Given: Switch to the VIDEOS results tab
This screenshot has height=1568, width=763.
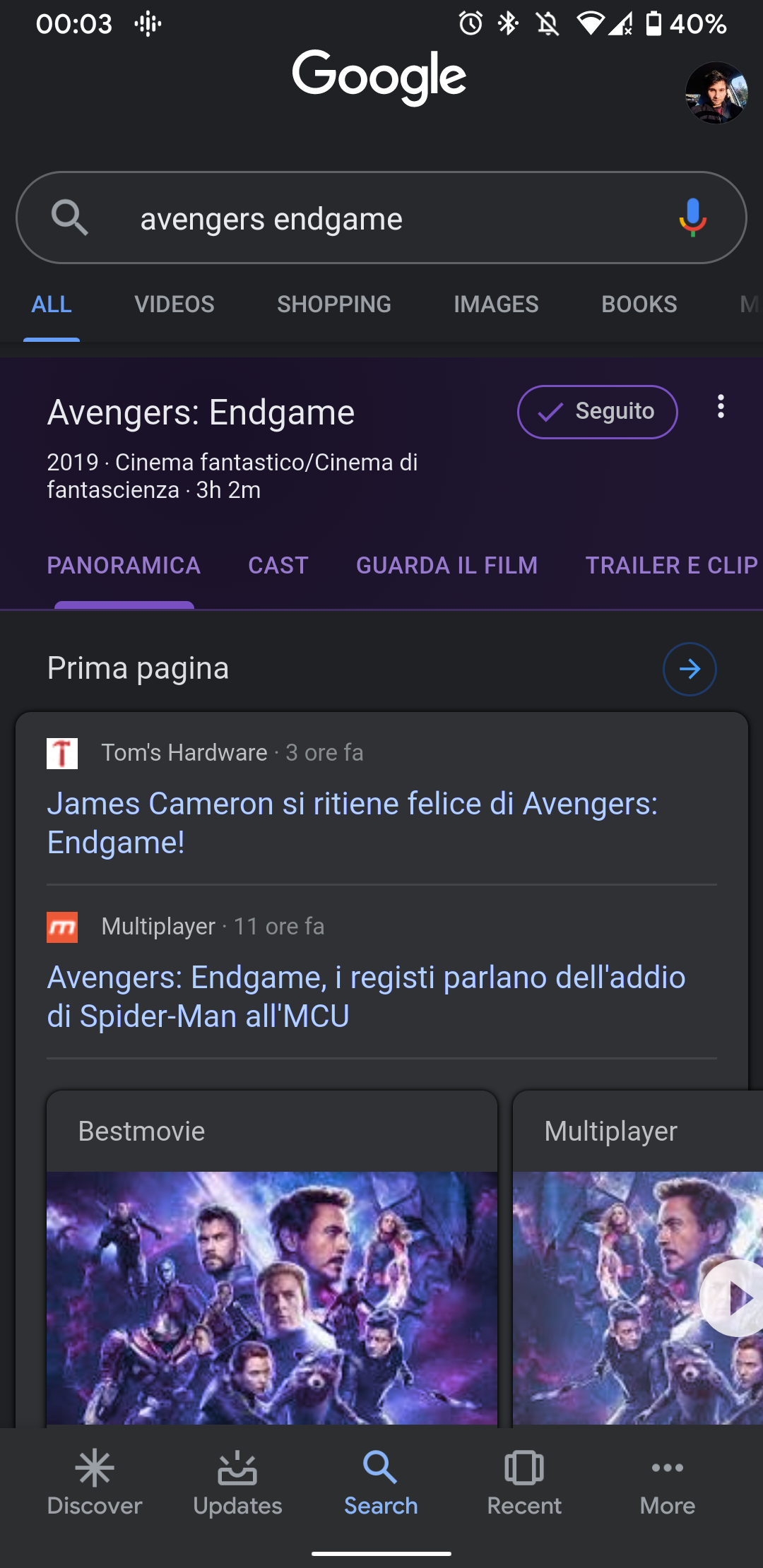Looking at the screenshot, I should (x=175, y=304).
